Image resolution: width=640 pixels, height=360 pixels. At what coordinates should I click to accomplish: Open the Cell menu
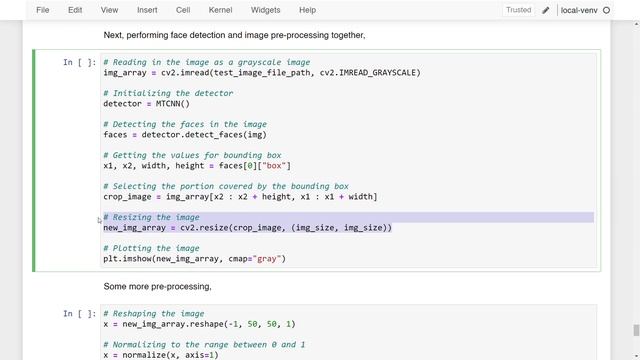183,10
